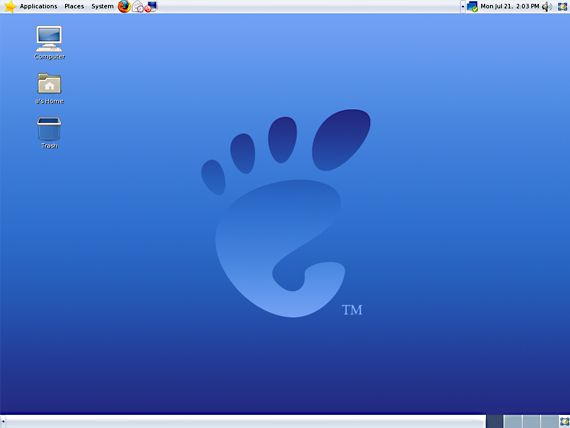Click the notification area handle before update icon

click(x=463, y=7)
